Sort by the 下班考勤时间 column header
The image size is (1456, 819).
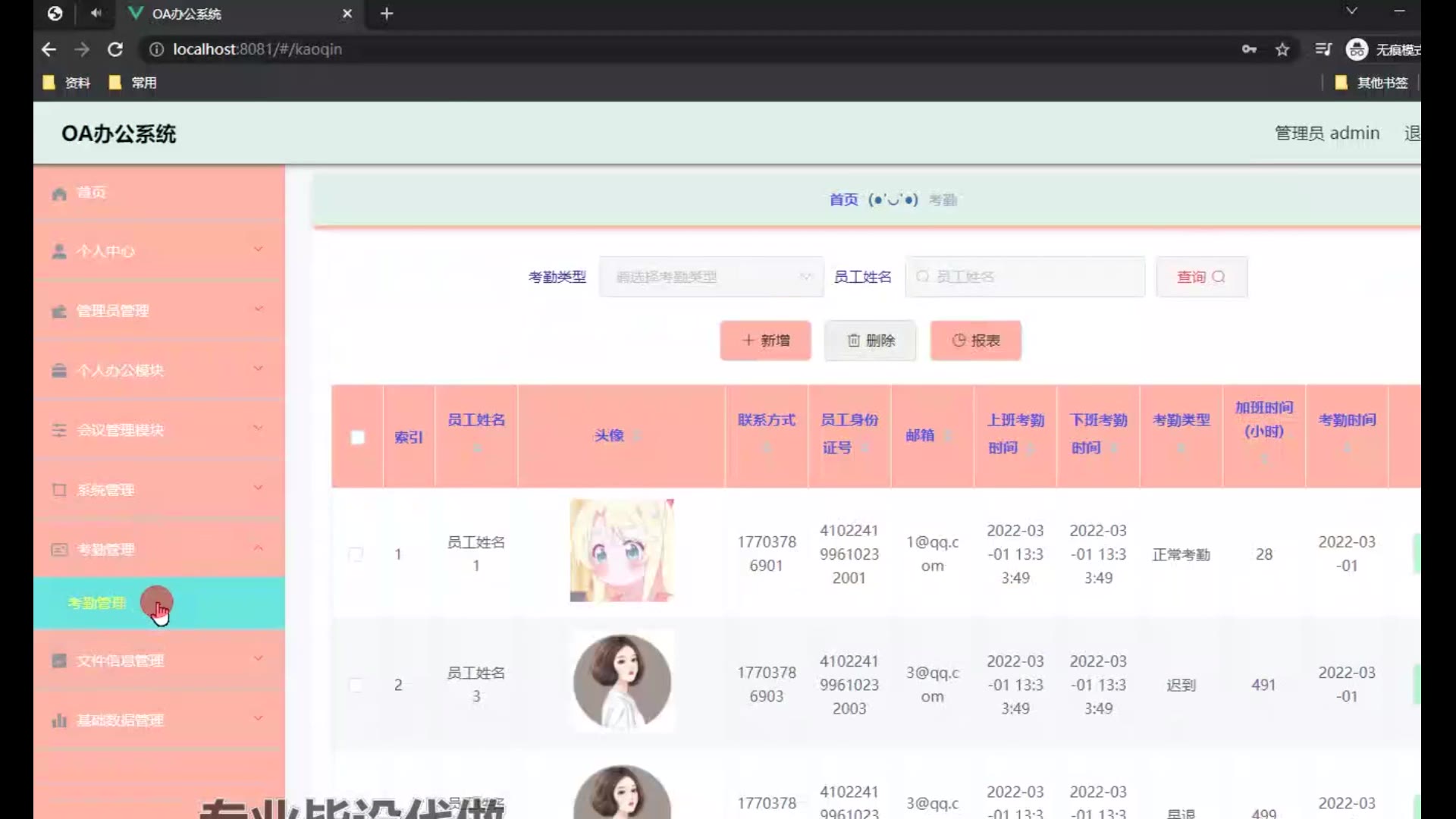1098,435
